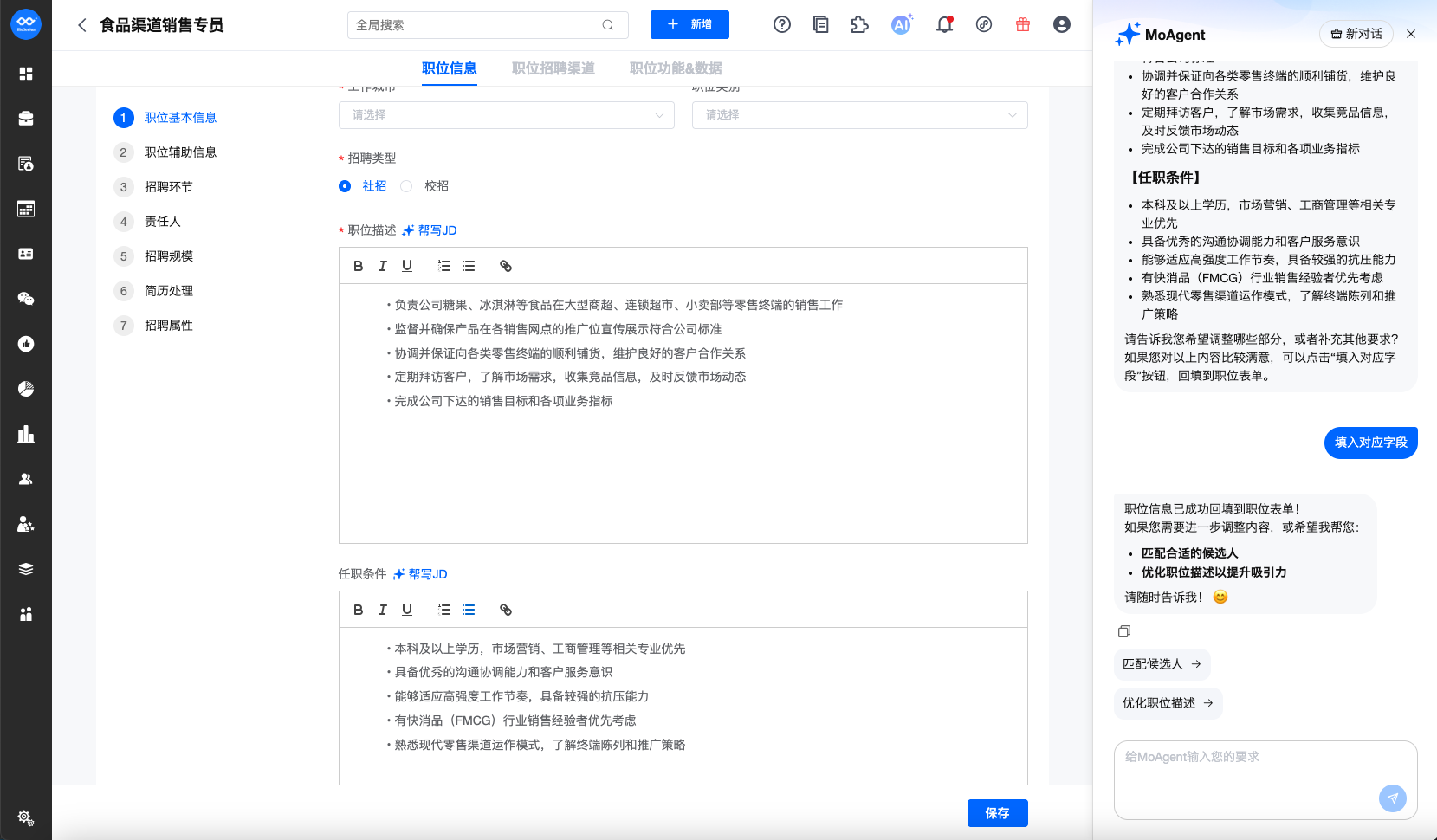This screenshot has width=1437, height=840.
Task: Toggle underline in 职位描述 editor
Action: click(407, 266)
